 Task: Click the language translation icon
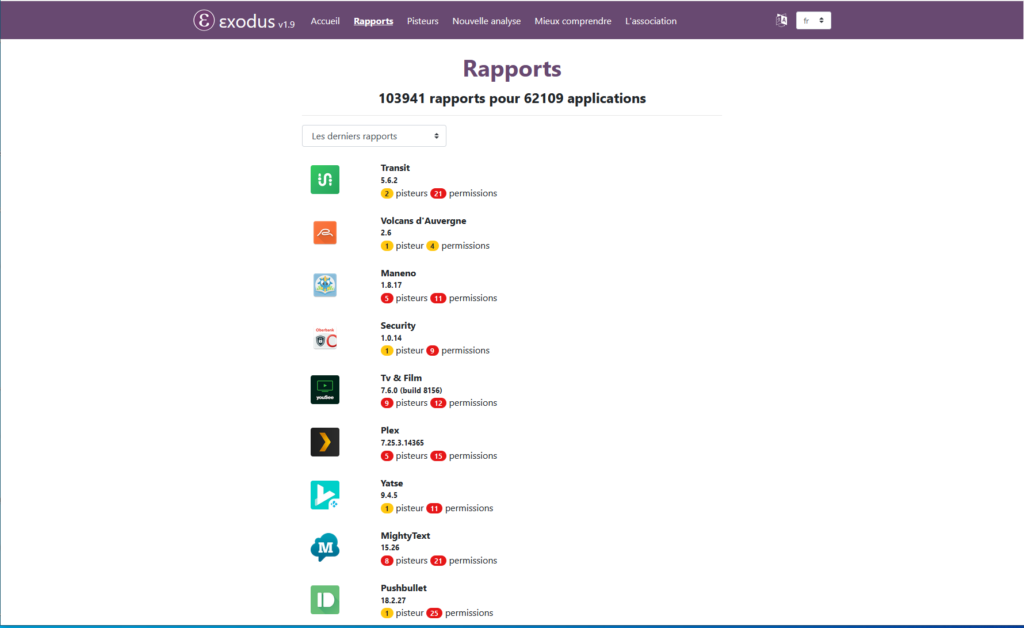point(781,20)
